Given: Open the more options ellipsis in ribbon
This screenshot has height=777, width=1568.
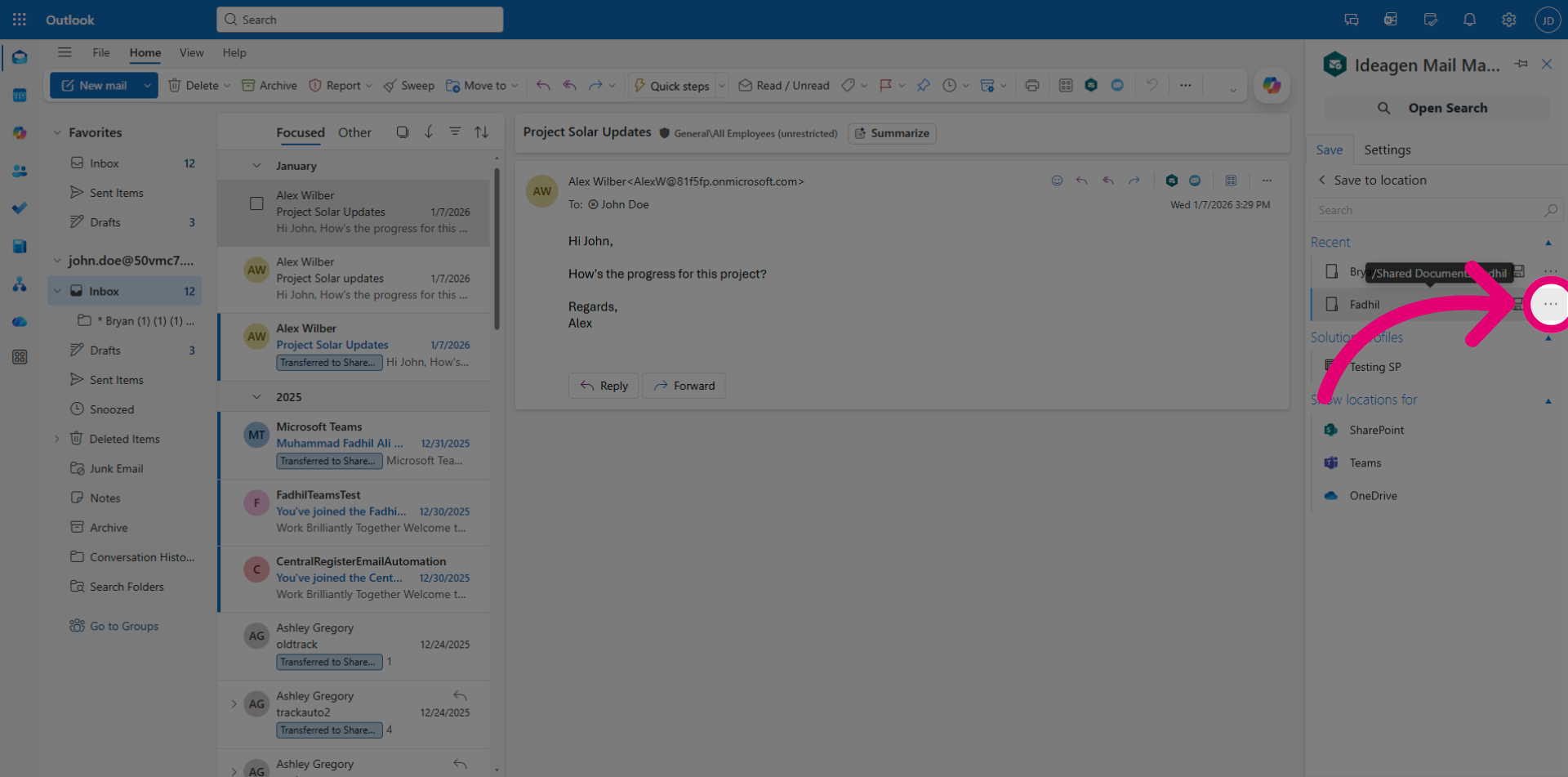Looking at the screenshot, I should (1185, 85).
